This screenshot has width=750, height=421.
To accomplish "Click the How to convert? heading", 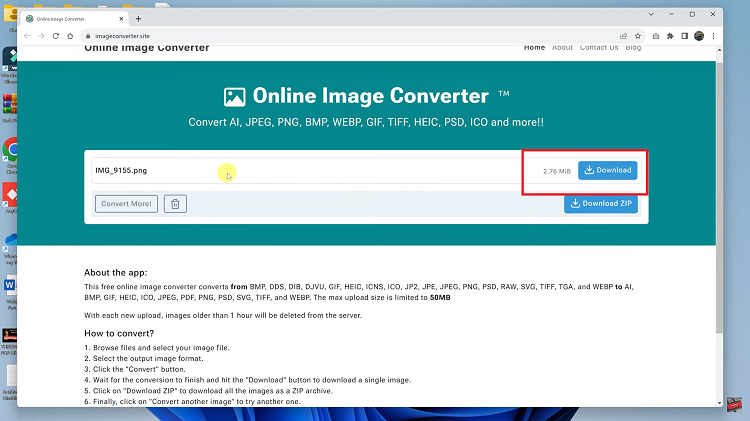I will 119,333.
